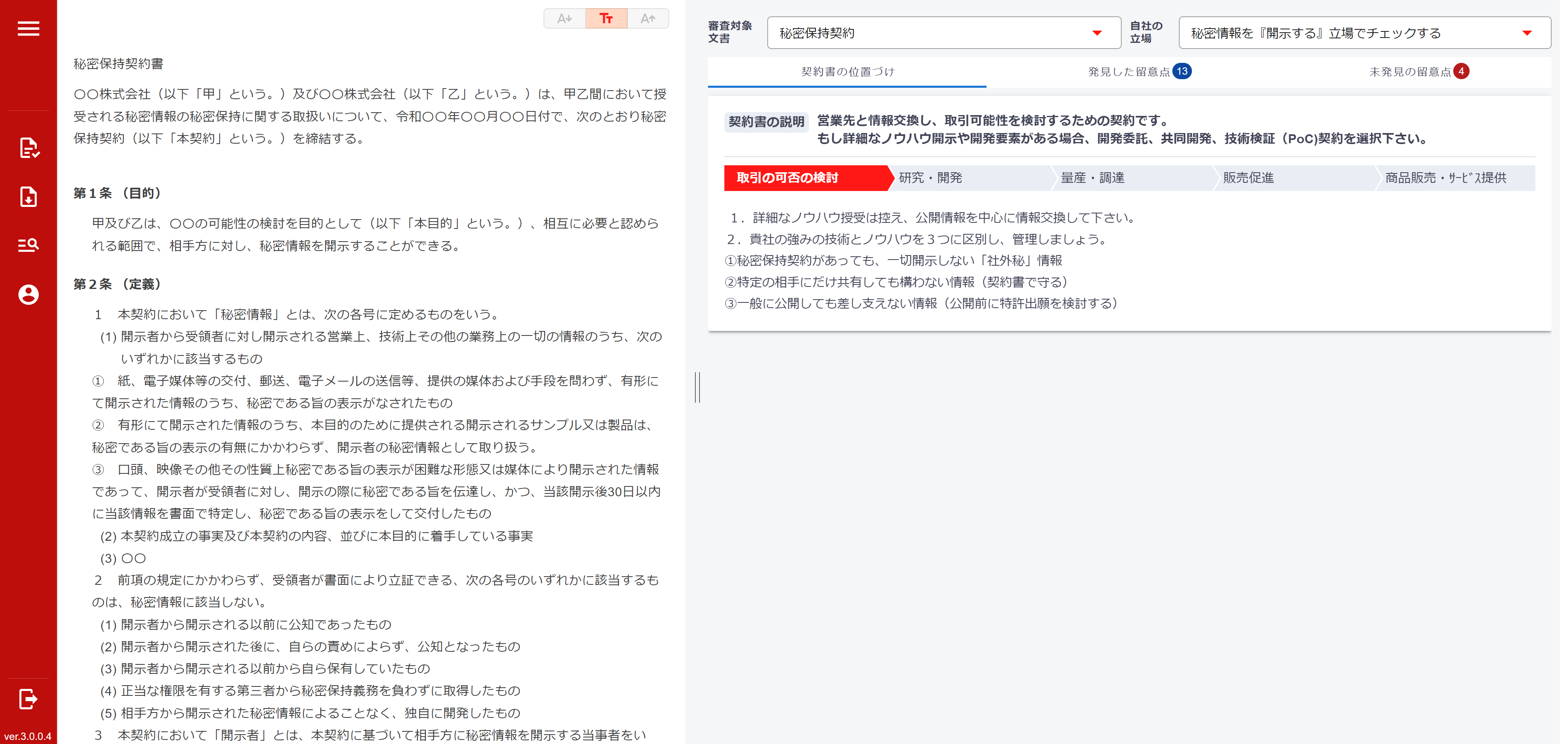Click the document download icon in sidebar
The width and height of the screenshot is (1568, 744).
(x=28, y=196)
